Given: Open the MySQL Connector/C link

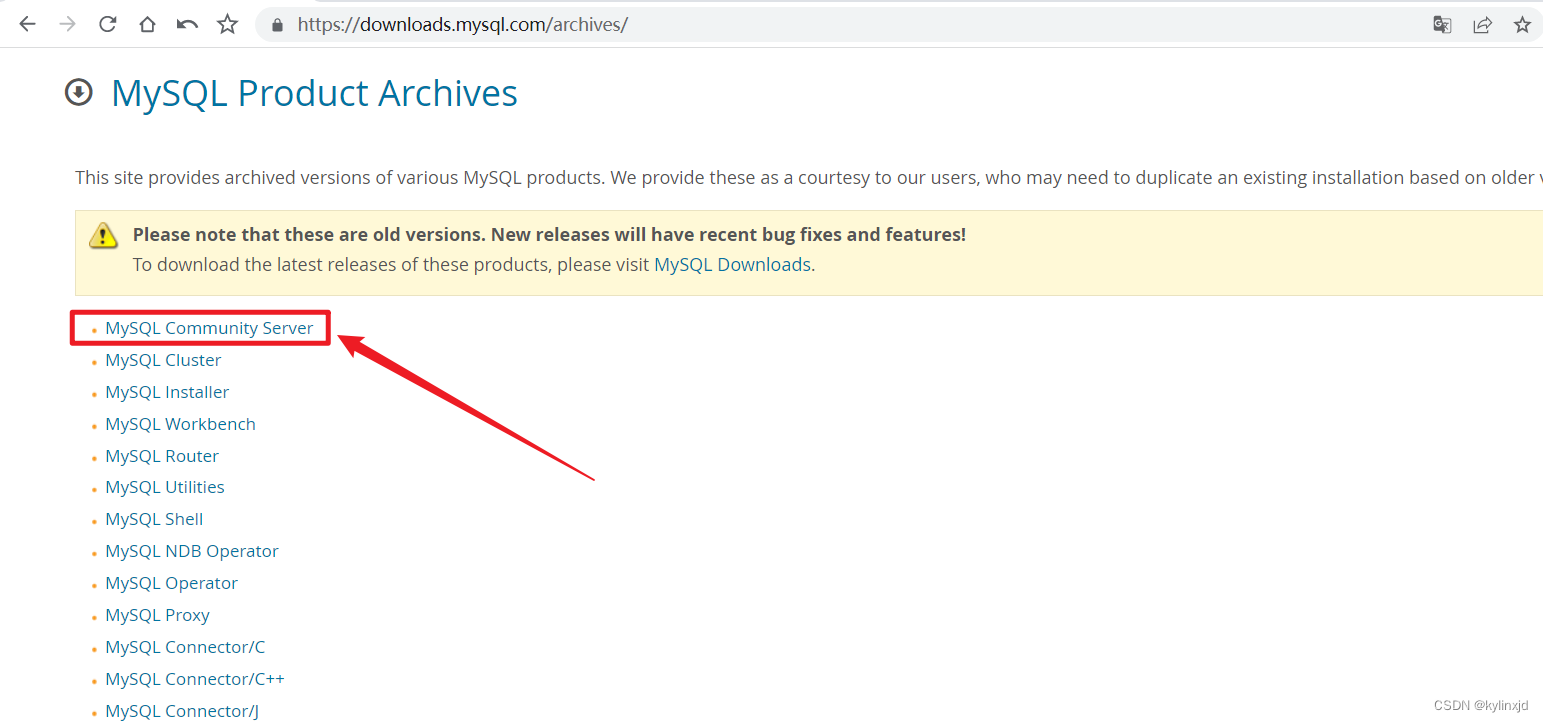Looking at the screenshot, I should point(185,647).
